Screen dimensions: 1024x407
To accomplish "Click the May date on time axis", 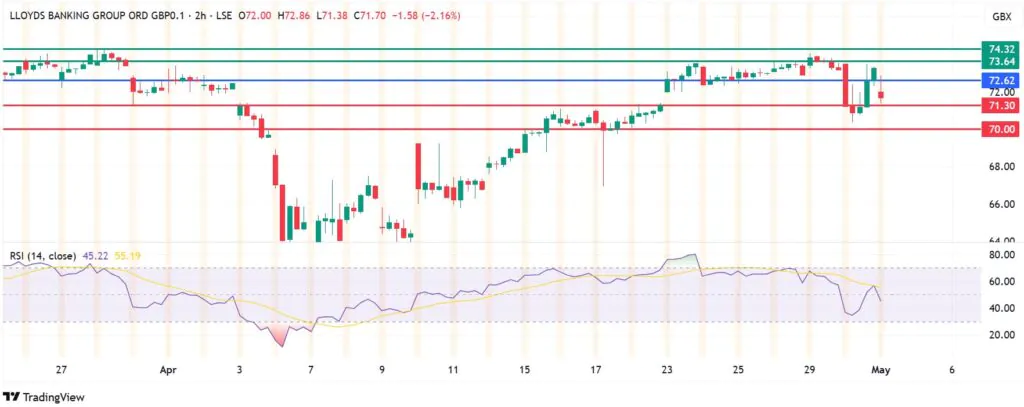I will click(881, 369).
